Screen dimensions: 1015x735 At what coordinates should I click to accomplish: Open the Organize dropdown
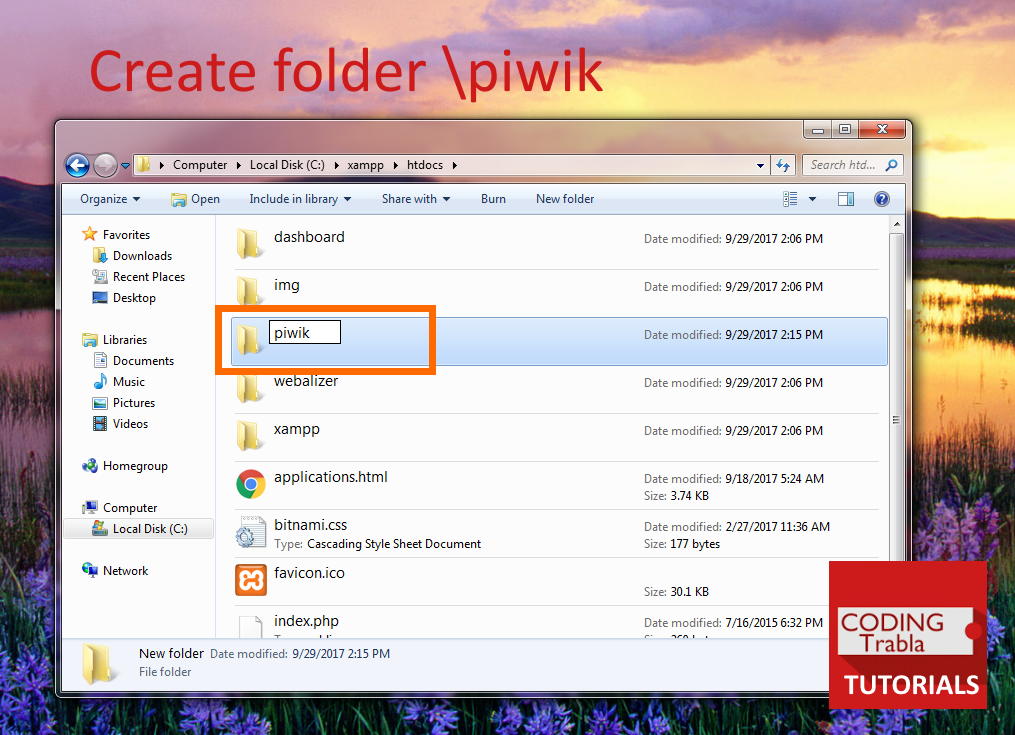(x=108, y=198)
